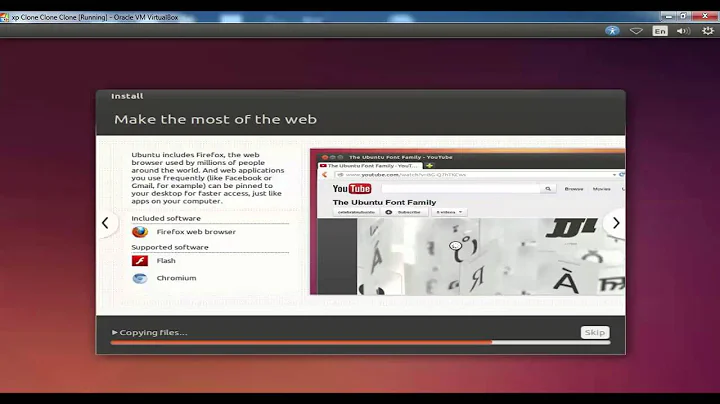The width and height of the screenshot is (720, 404).
Task: Click 'Firefox web browser' label
Action: point(196,232)
